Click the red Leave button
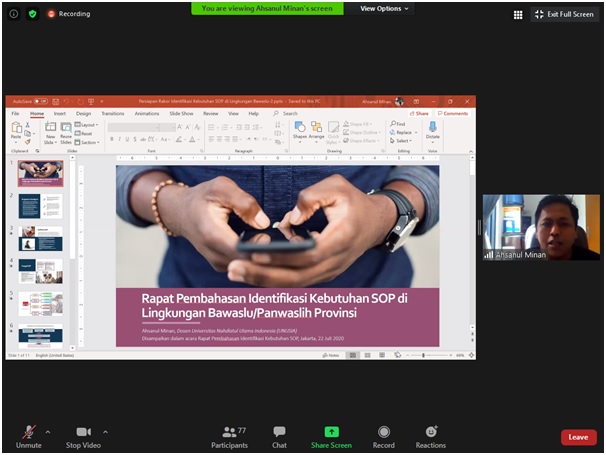Screen dimensions: 606x455 tap(578, 437)
